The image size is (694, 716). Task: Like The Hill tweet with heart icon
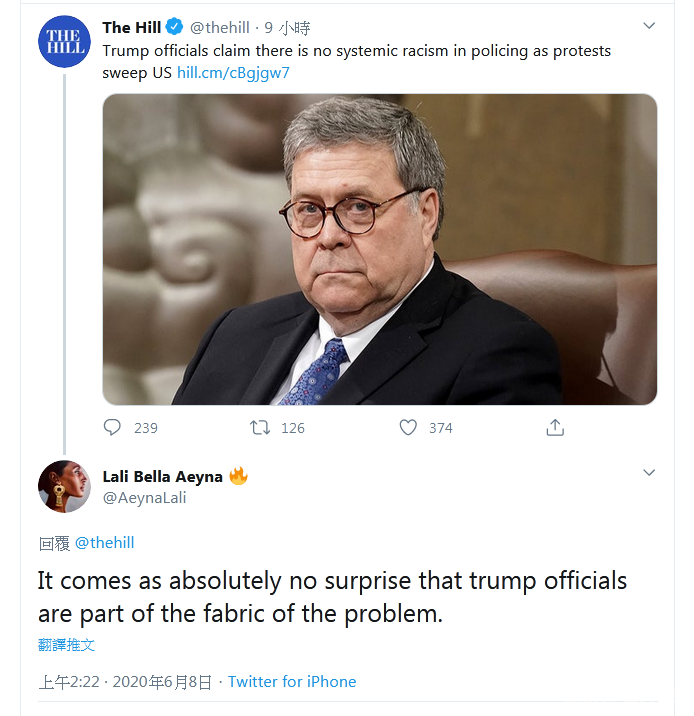[x=408, y=427]
